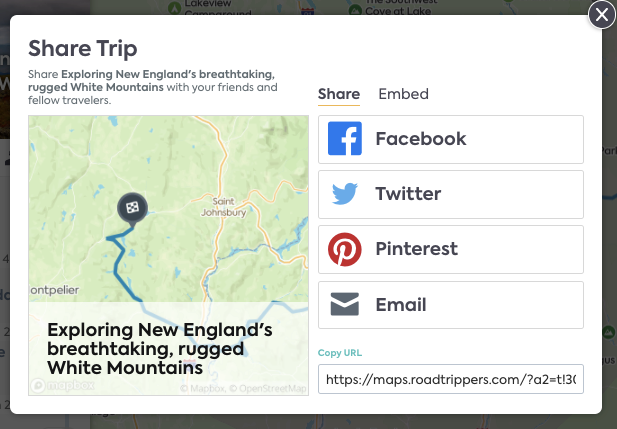Click Lakeview Campground's green map pin
The image size is (617, 429).
pos(174,8)
